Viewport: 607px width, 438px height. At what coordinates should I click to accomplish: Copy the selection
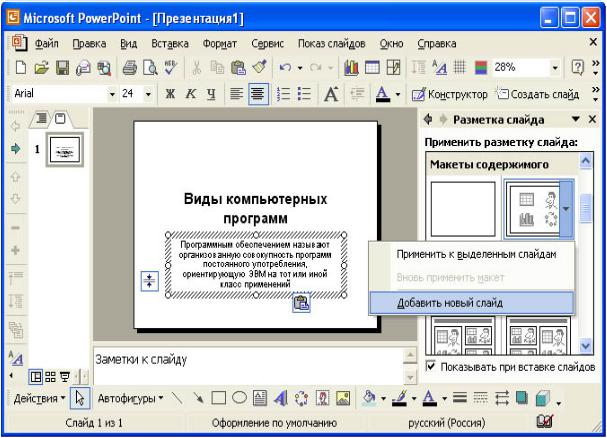click(217, 68)
